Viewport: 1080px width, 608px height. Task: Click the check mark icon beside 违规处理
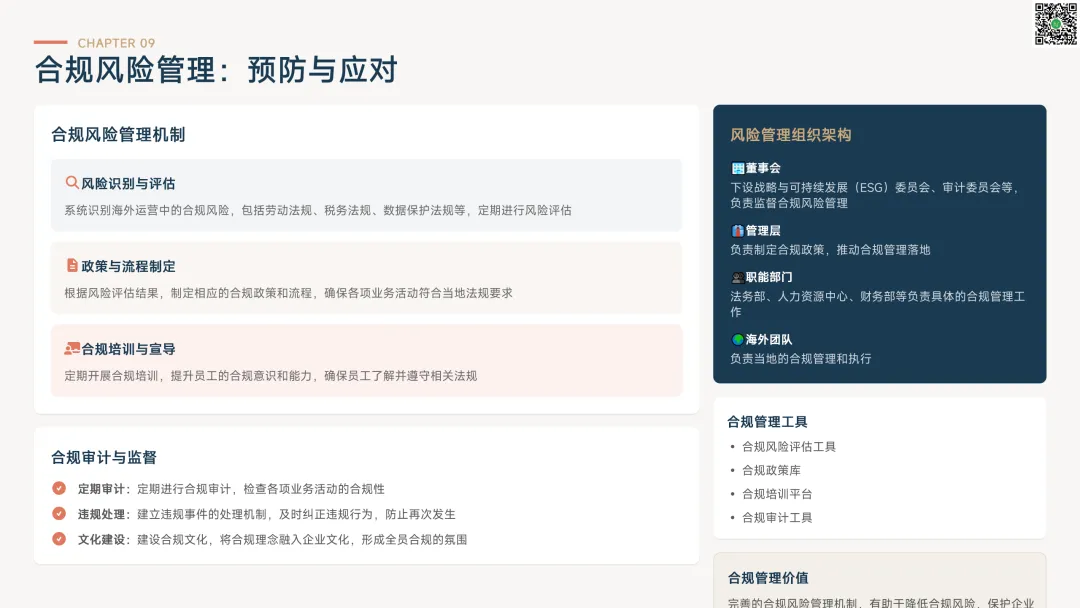(59, 514)
